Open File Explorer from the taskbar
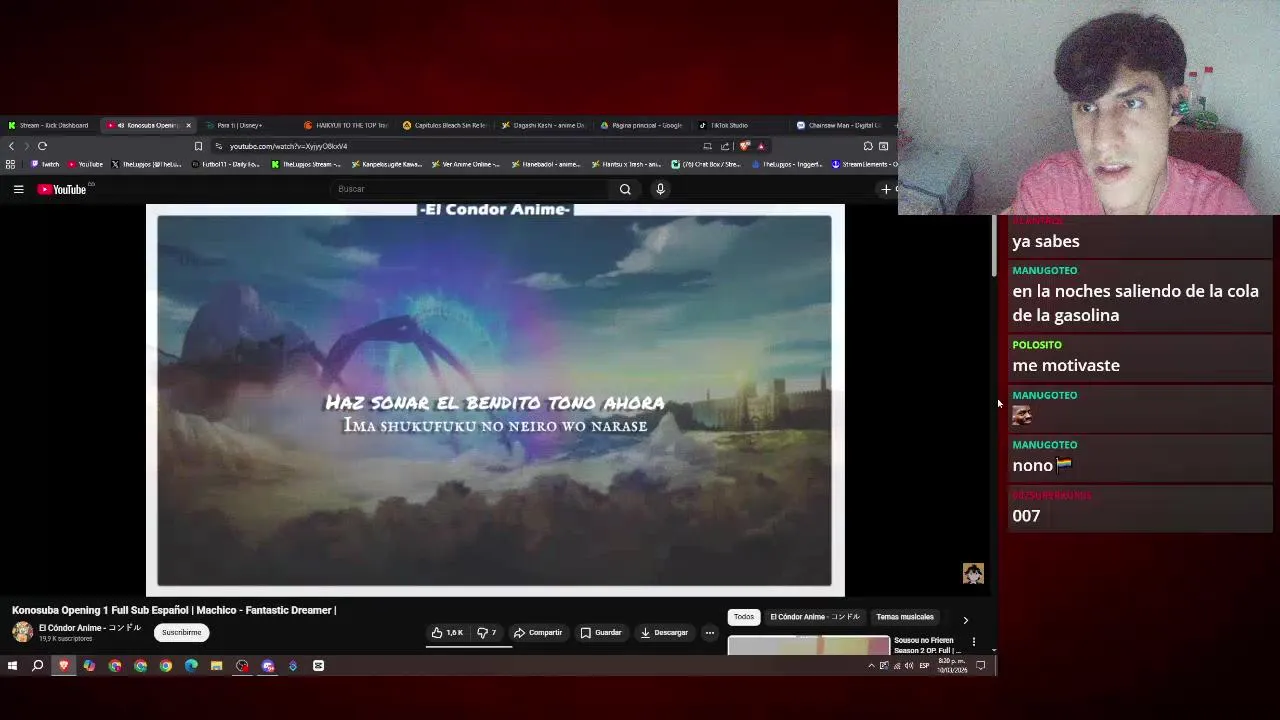 point(216,666)
